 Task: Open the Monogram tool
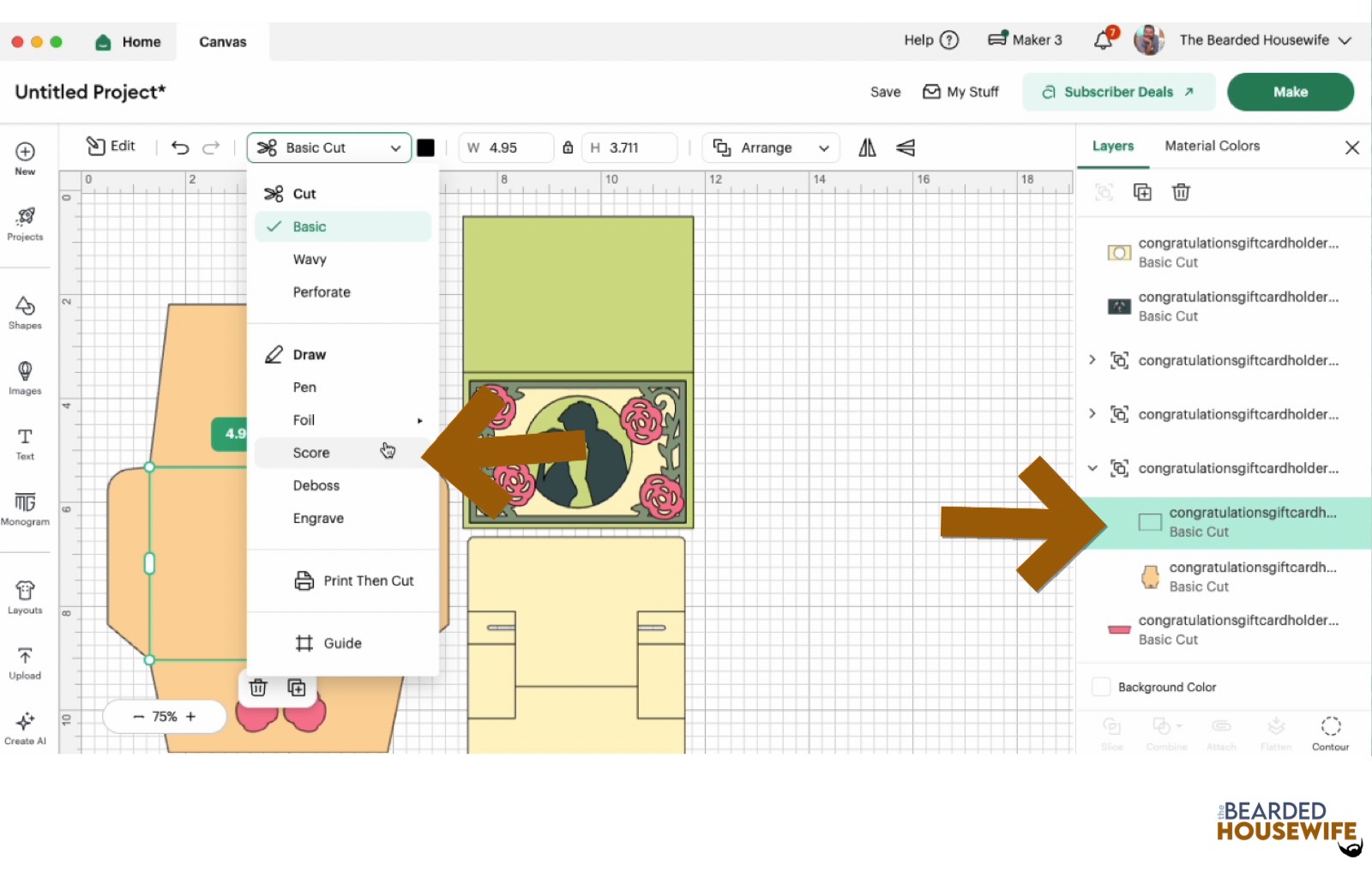25,508
